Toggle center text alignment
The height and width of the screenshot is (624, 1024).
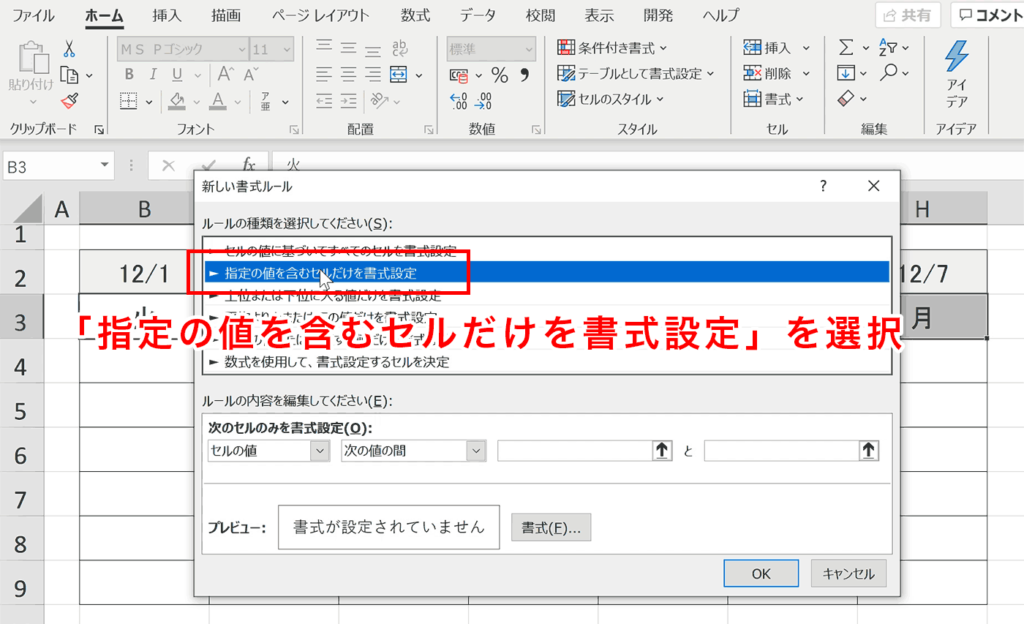(x=349, y=74)
